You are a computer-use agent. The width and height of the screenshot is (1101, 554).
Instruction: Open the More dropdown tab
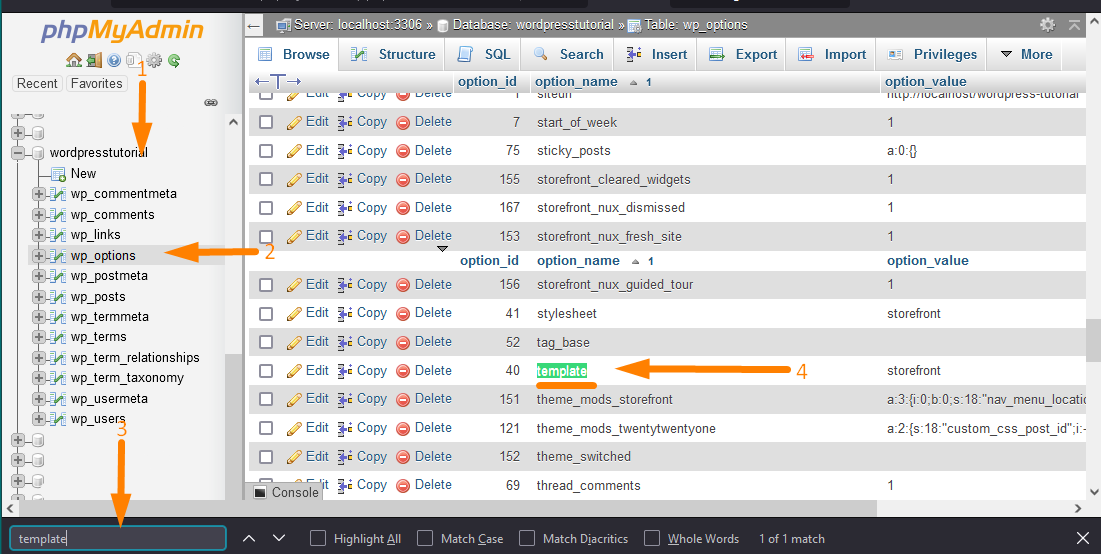(1026, 54)
